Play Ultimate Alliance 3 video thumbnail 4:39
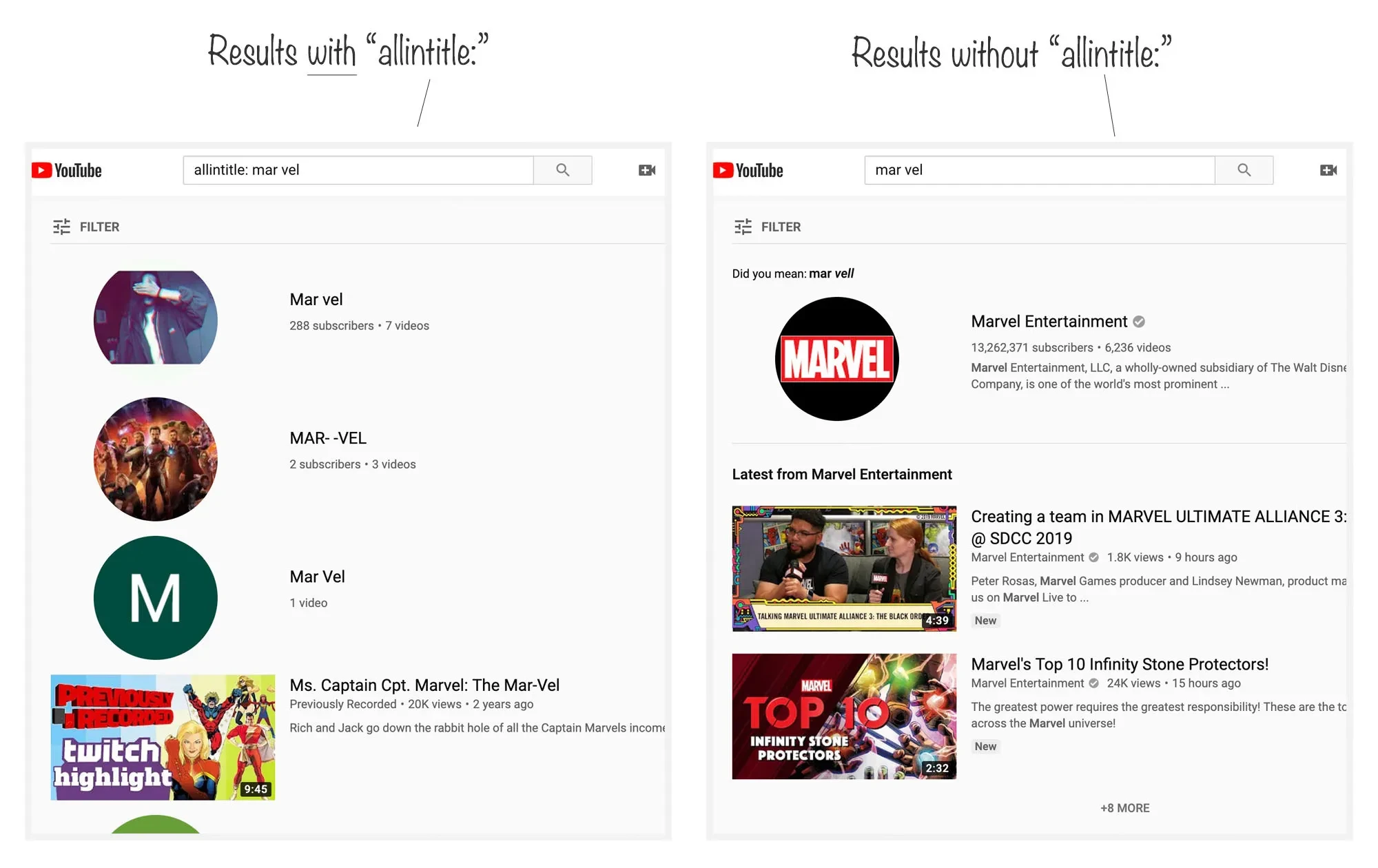 click(844, 569)
